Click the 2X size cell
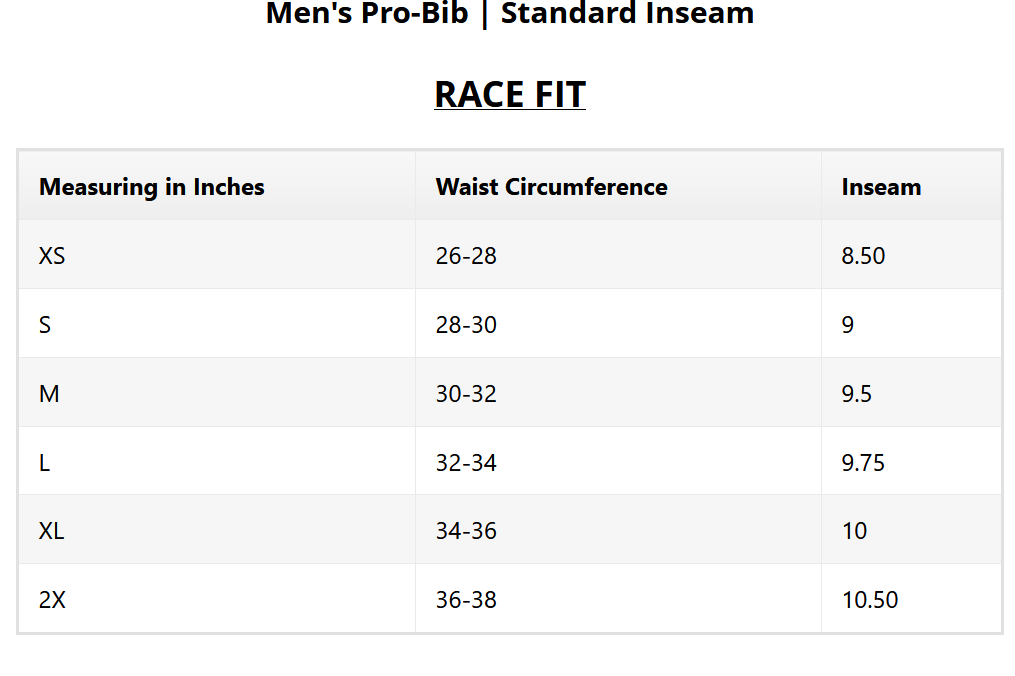Image resolution: width=1015 pixels, height=676 pixels. (x=52, y=600)
